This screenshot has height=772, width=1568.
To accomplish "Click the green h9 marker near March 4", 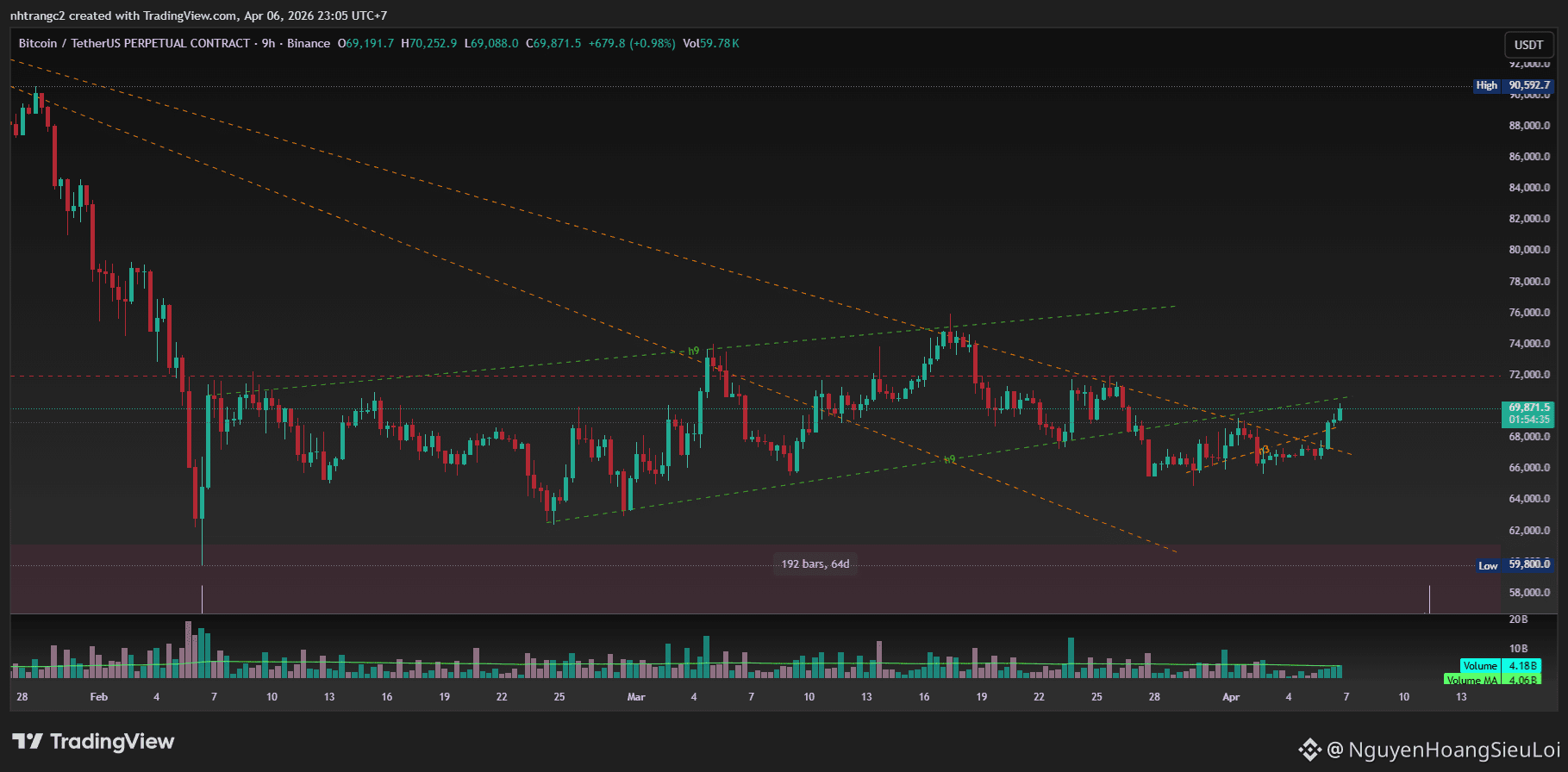I will [x=694, y=351].
